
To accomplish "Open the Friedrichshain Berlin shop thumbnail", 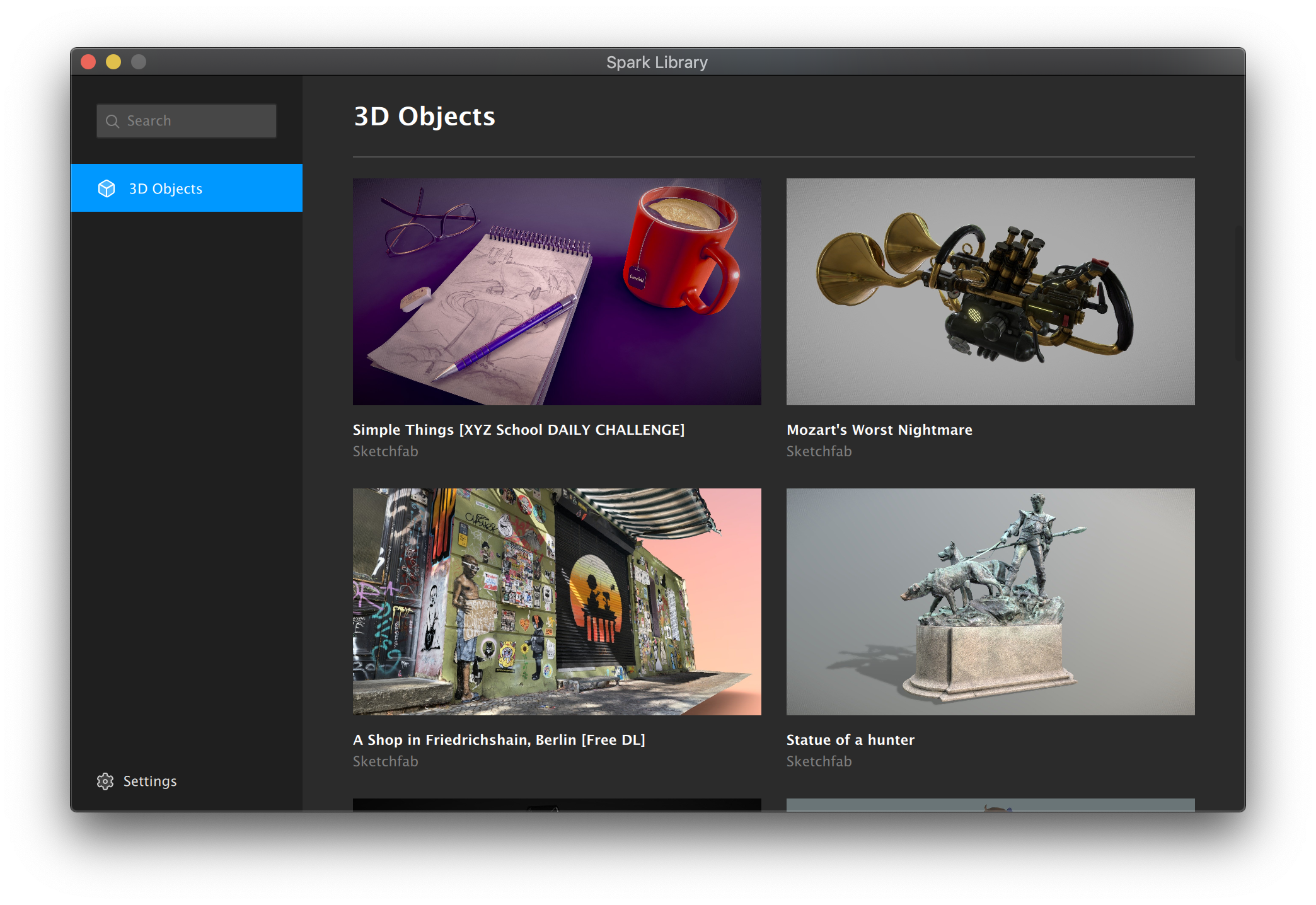I will (557, 602).
